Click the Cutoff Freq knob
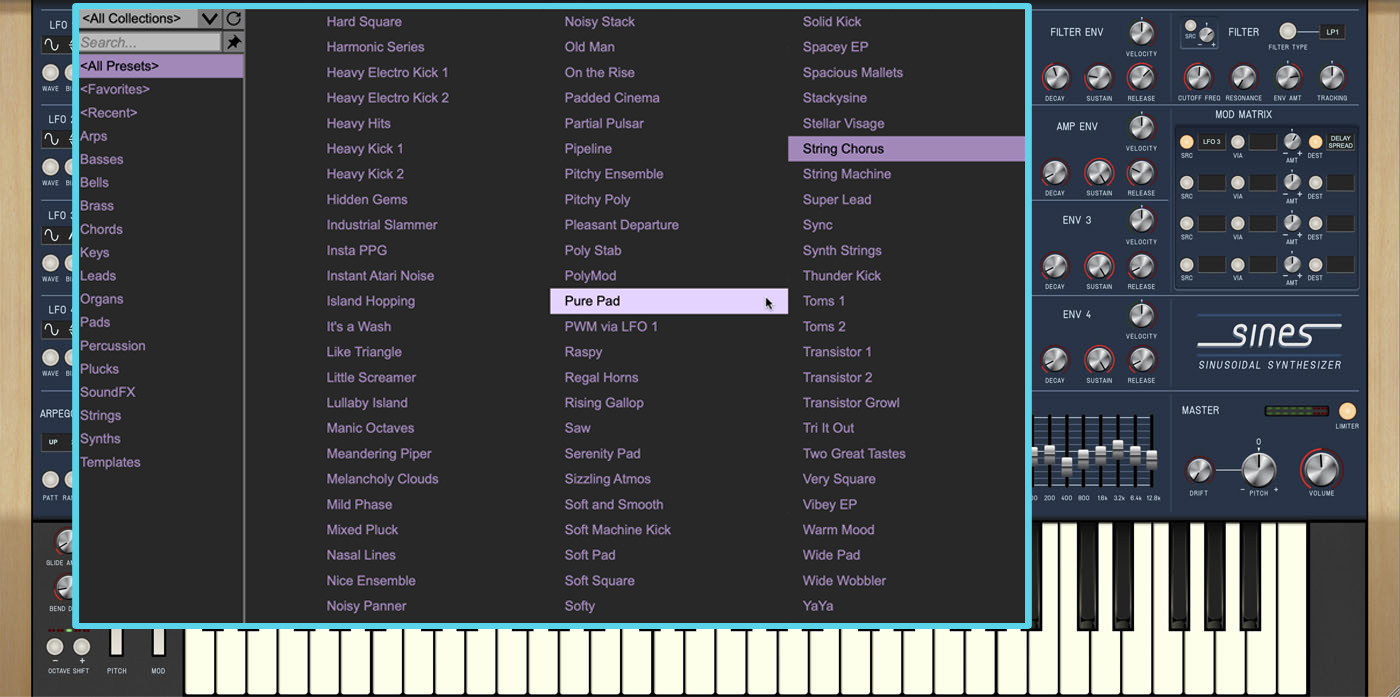This screenshot has width=1400, height=697. pos(1198,77)
